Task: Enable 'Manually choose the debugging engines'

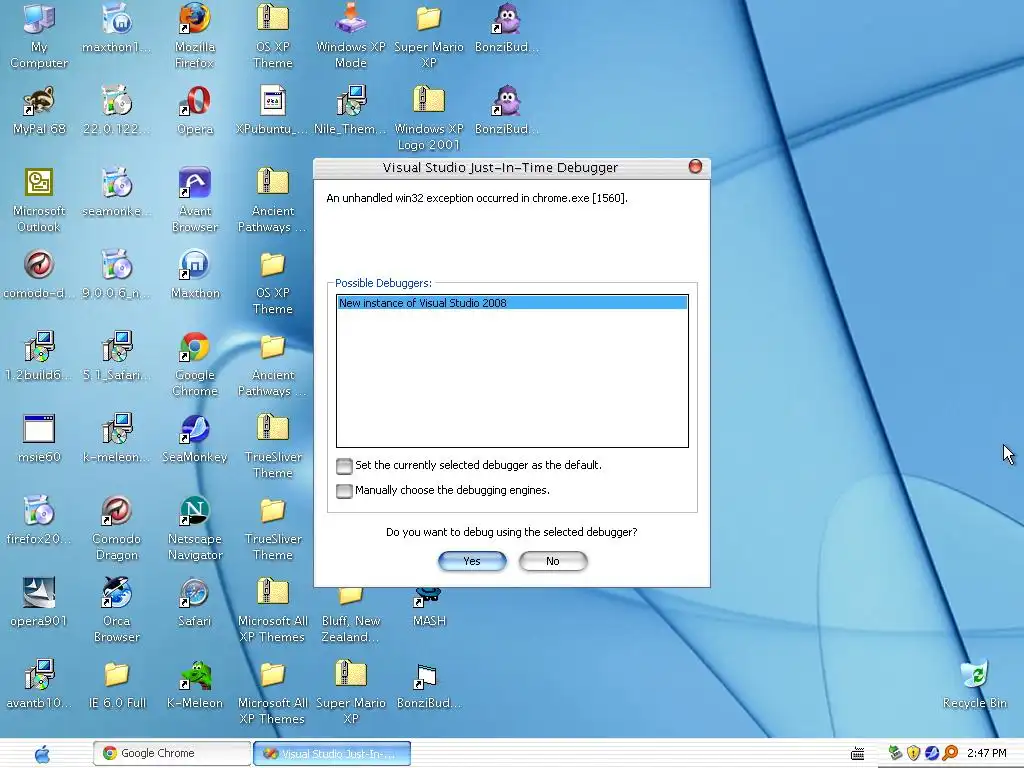Action: click(x=344, y=490)
